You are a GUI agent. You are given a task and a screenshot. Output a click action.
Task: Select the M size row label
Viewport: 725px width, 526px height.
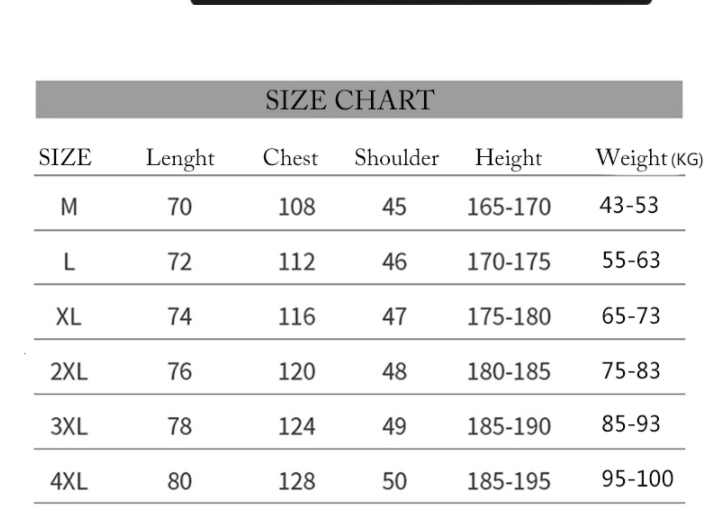click(68, 207)
